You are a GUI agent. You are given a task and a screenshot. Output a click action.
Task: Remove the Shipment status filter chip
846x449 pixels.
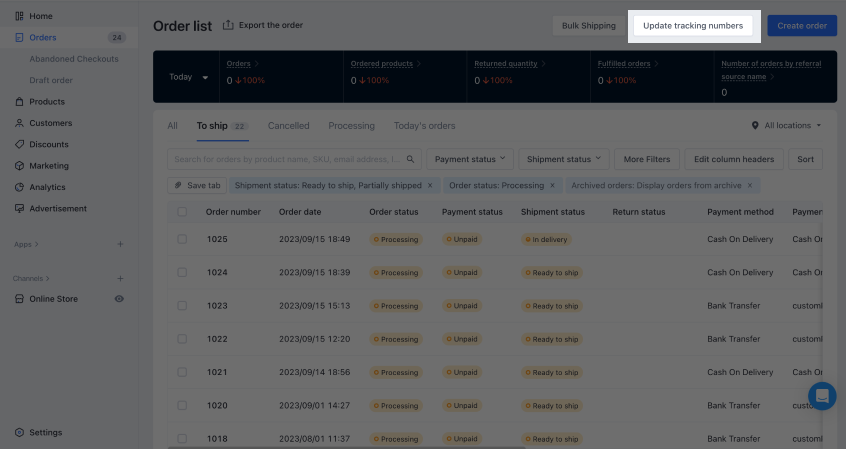(x=430, y=185)
